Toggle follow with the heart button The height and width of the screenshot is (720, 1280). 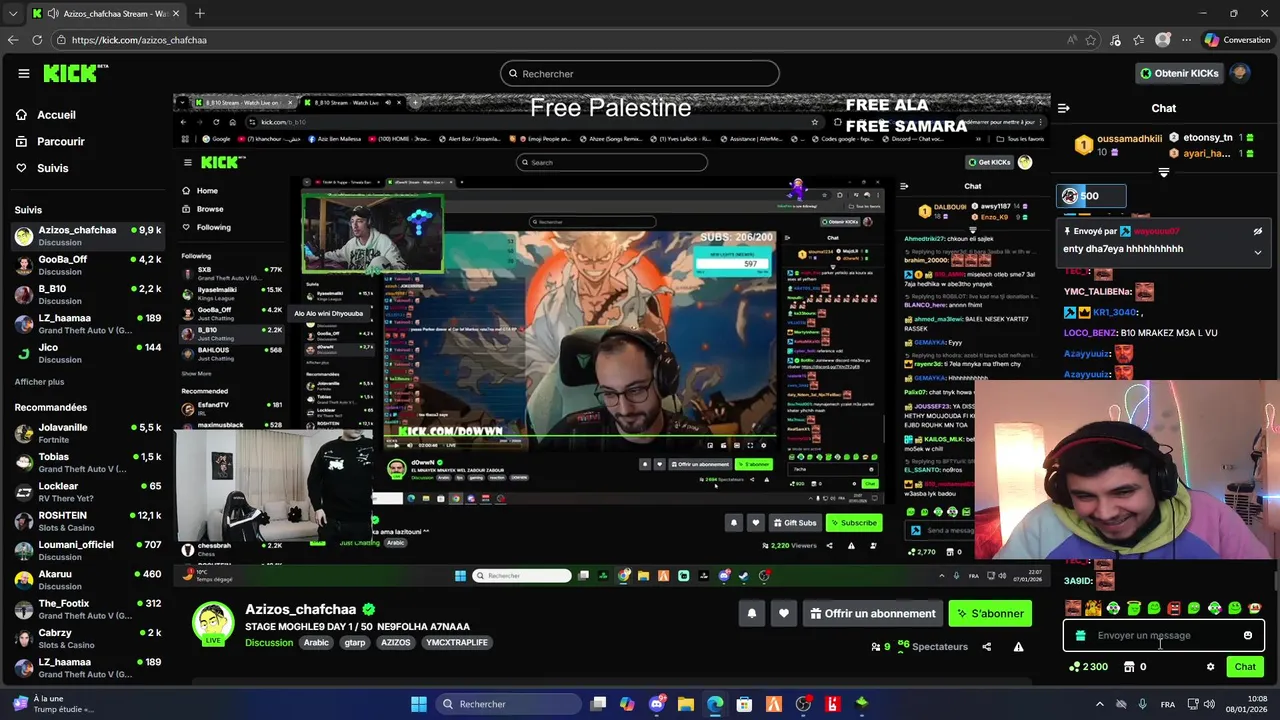784,614
